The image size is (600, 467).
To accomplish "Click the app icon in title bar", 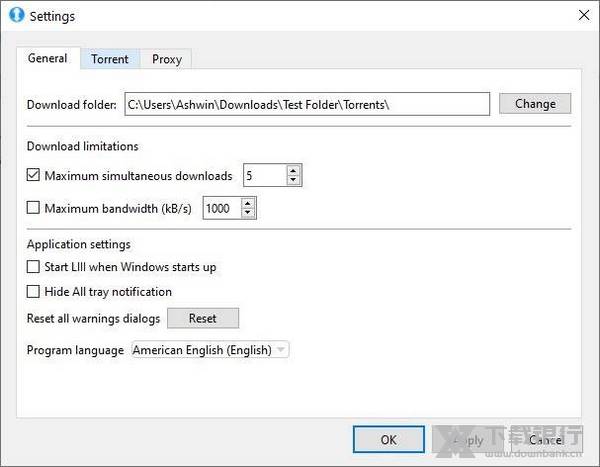I will (15, 16).
